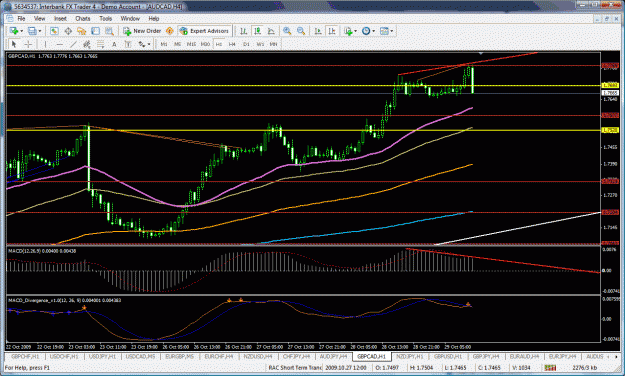Set timeframe to D1
625x376 pixels.
[246, 44]
